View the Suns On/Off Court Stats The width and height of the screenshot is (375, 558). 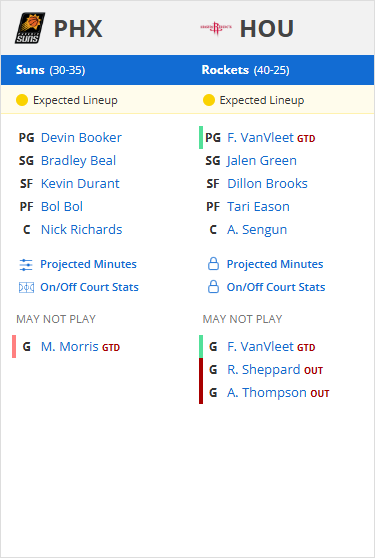[x=89, y=287]
